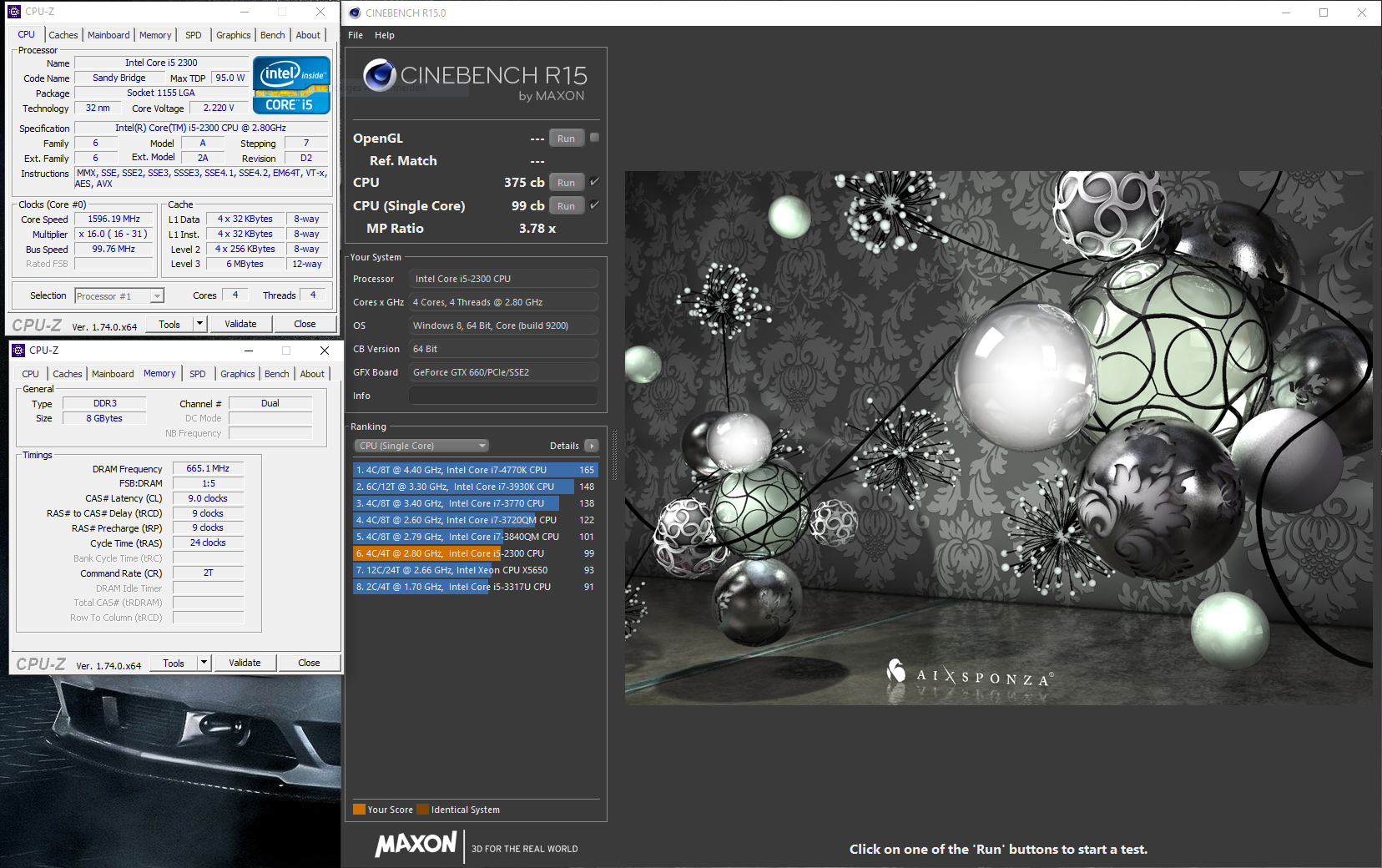Open the Processor #1 selection dropdown
The width and height of the screenshot is (1382, 868).
pos(119,295)
